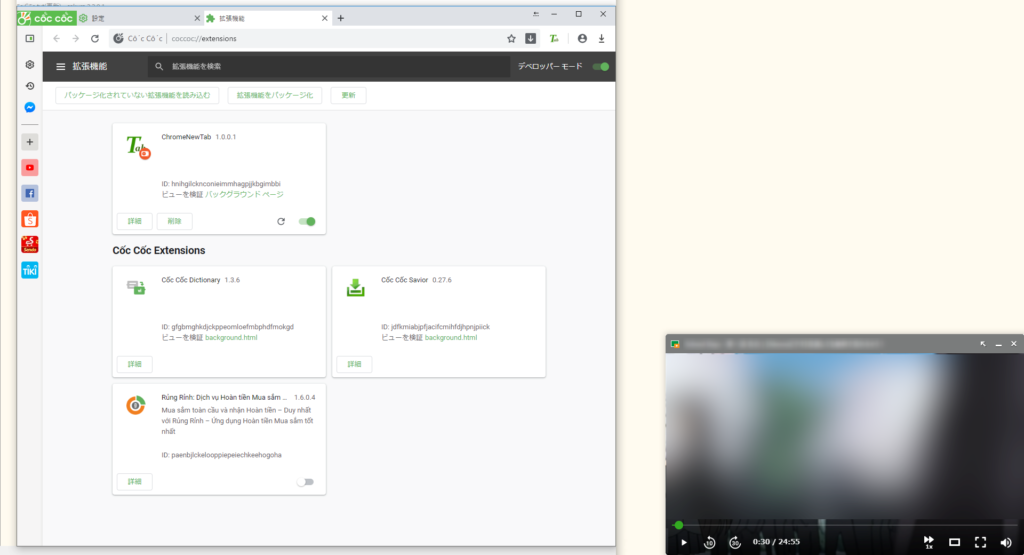Click the video progress bar in the mini player
1024x555 pixels.
point(845,525)
